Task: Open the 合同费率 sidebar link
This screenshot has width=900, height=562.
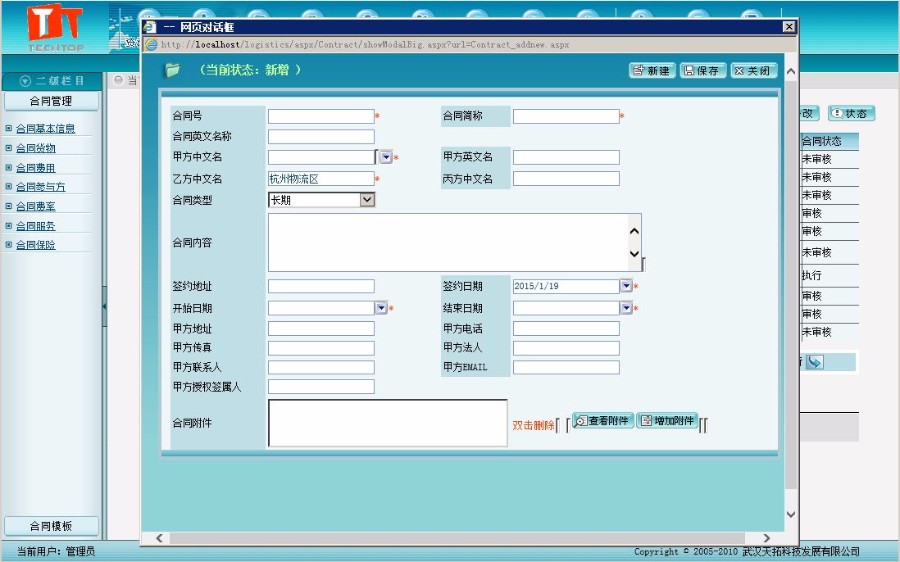Action: [36, 206]
